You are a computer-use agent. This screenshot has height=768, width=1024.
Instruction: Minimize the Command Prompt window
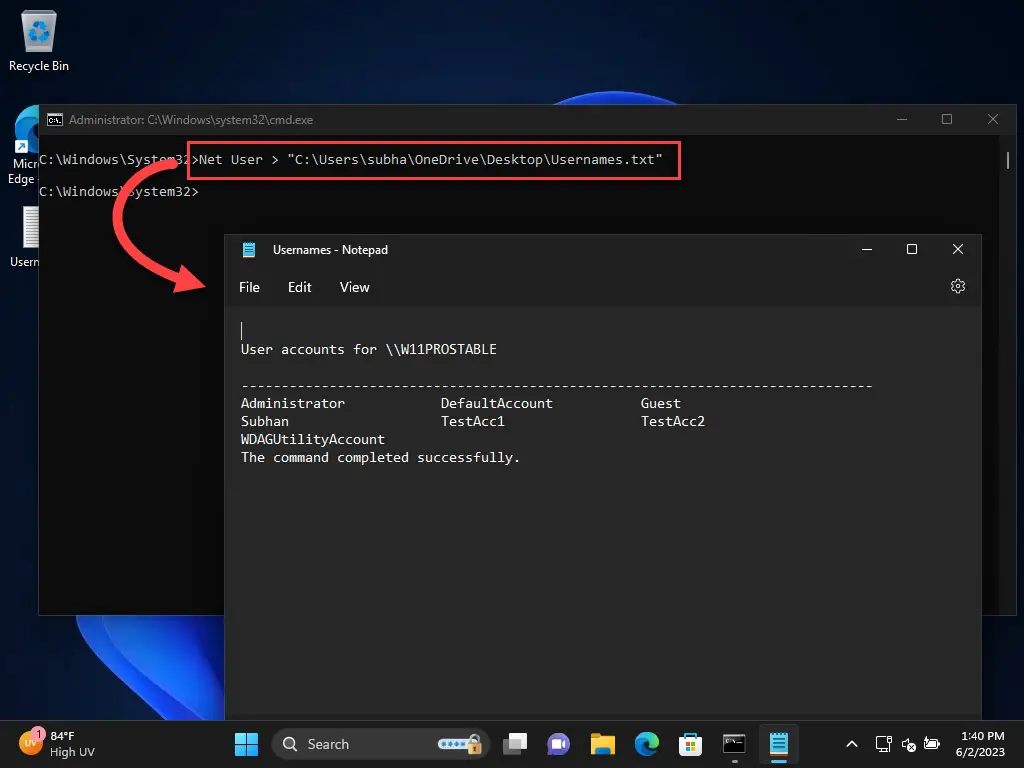[x=902, y=120]
